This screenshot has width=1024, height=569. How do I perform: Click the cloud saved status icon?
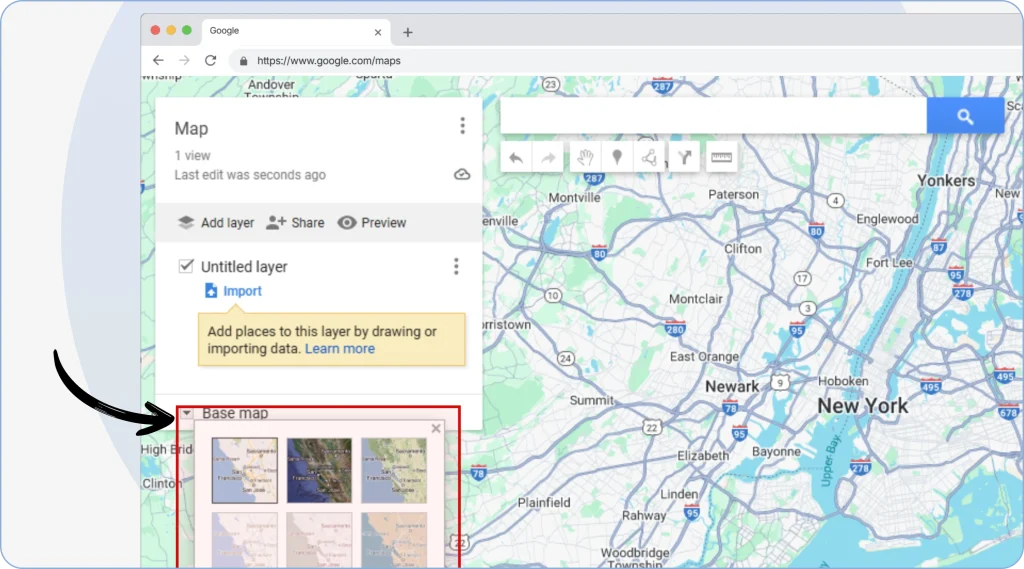pyautogui.click(x=462, y=174)
